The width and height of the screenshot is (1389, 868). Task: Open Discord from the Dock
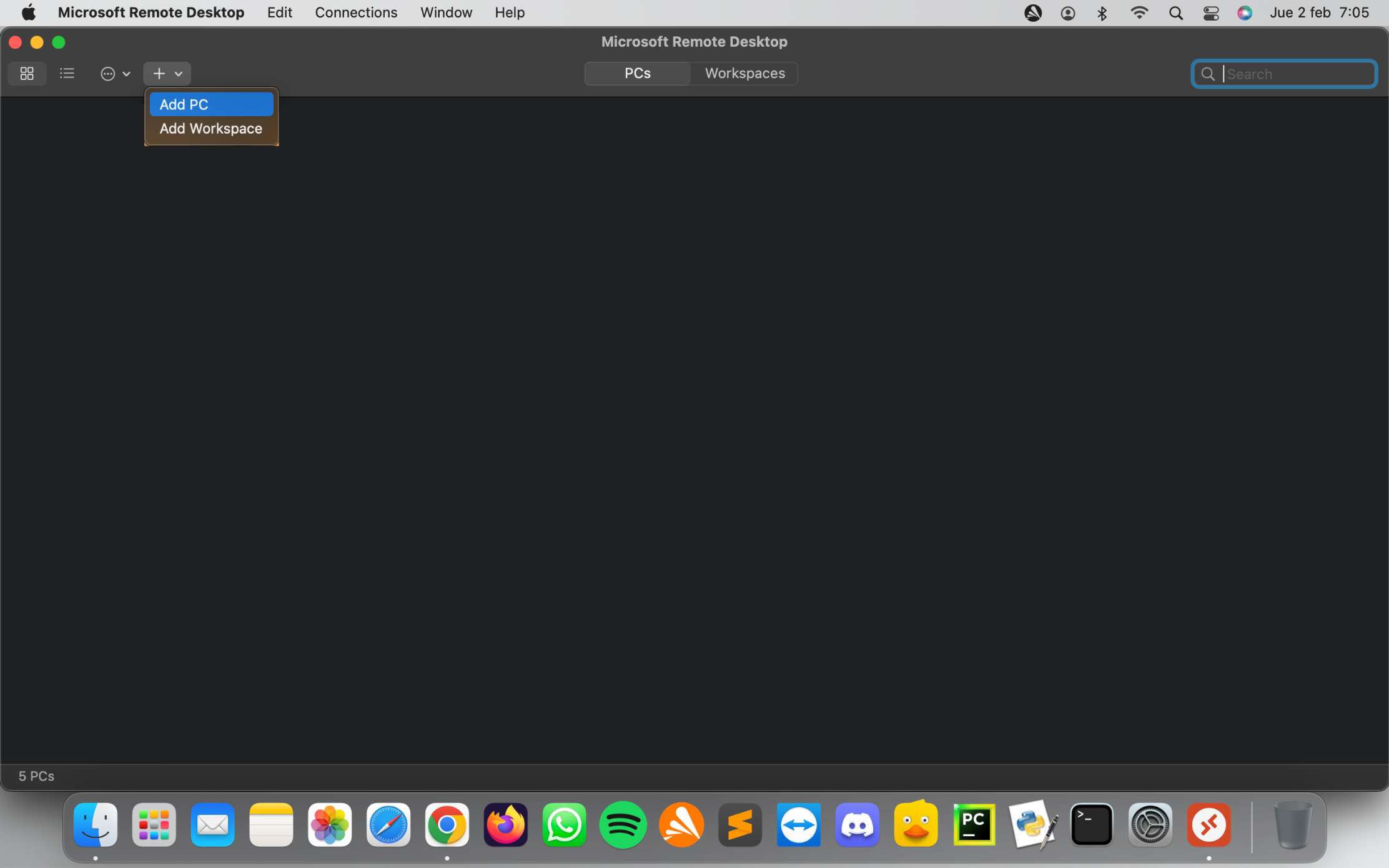[858, 825]
